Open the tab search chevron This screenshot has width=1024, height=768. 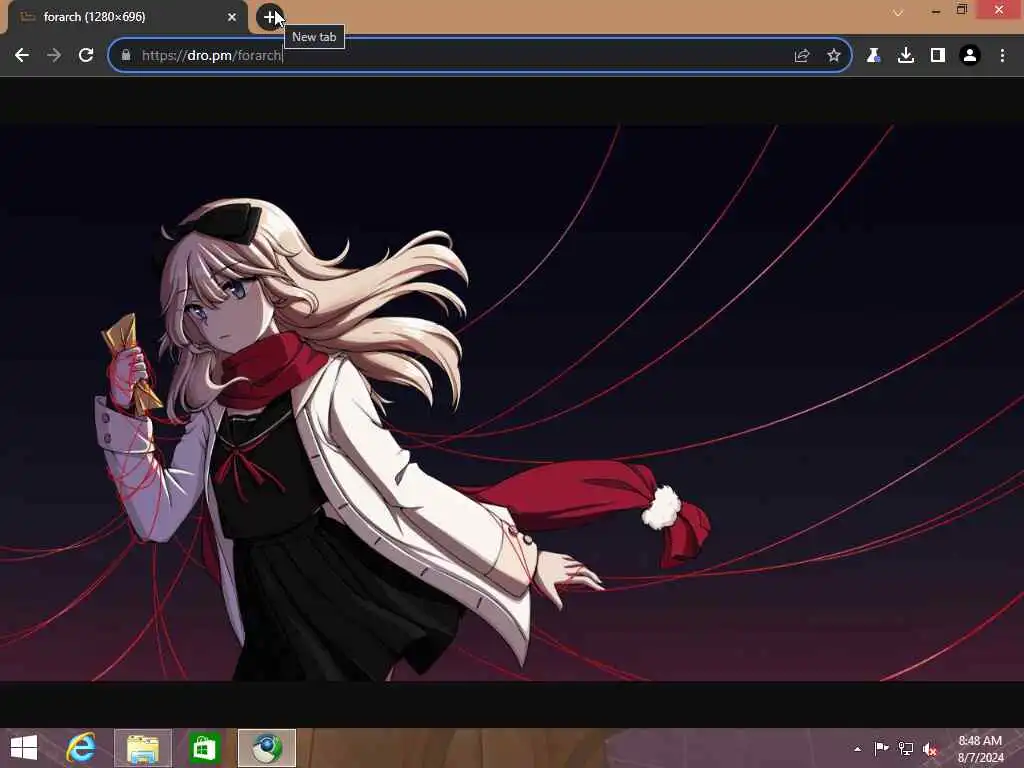pyautogui.click(x=899, y=12)
